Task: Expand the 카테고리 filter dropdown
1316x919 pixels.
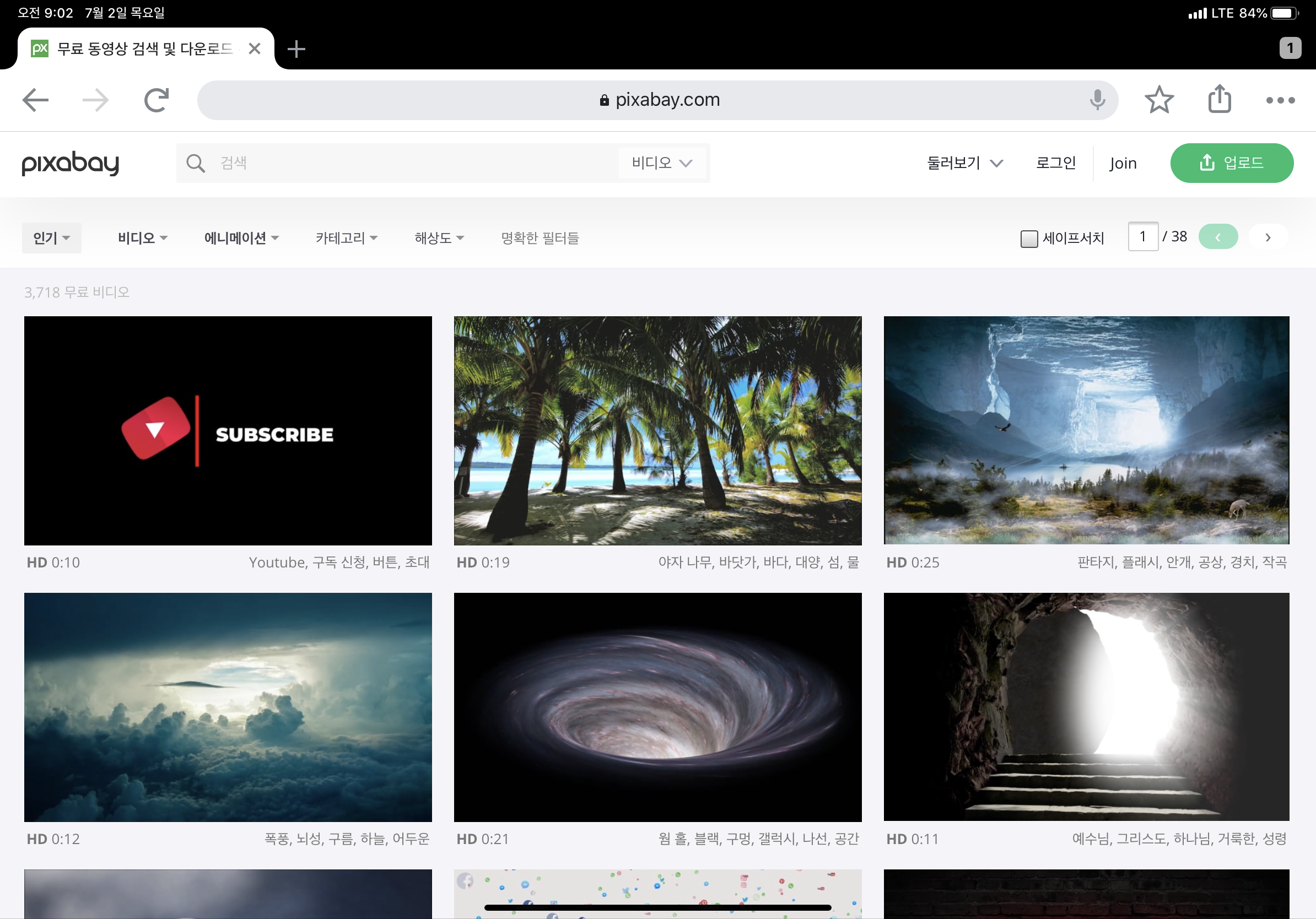Action: click(x=346, y=238)
